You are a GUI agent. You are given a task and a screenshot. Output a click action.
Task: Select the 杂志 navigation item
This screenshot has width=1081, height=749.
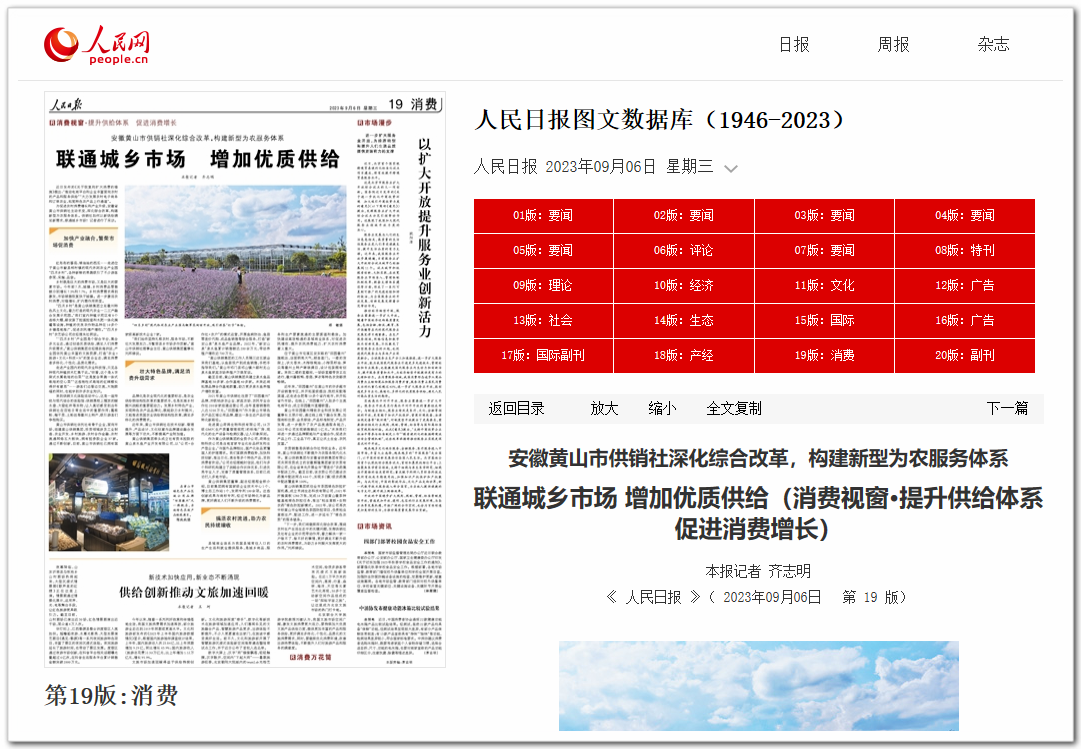coord(993,44)
